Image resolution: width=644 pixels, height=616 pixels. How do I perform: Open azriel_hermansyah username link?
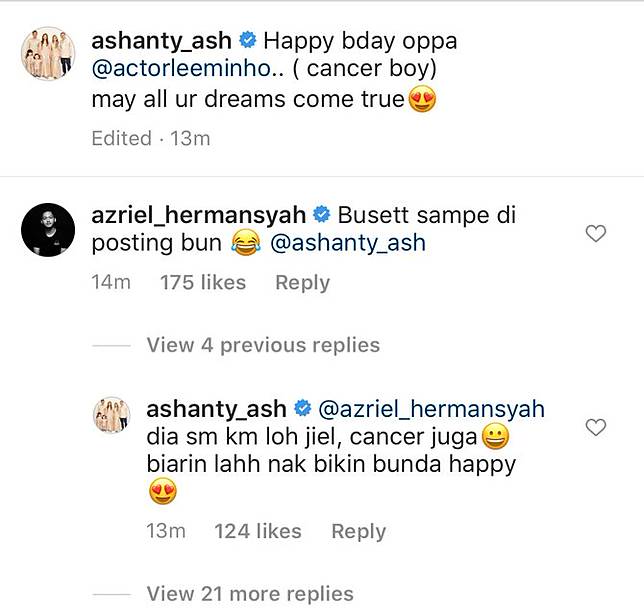[199, 215]
